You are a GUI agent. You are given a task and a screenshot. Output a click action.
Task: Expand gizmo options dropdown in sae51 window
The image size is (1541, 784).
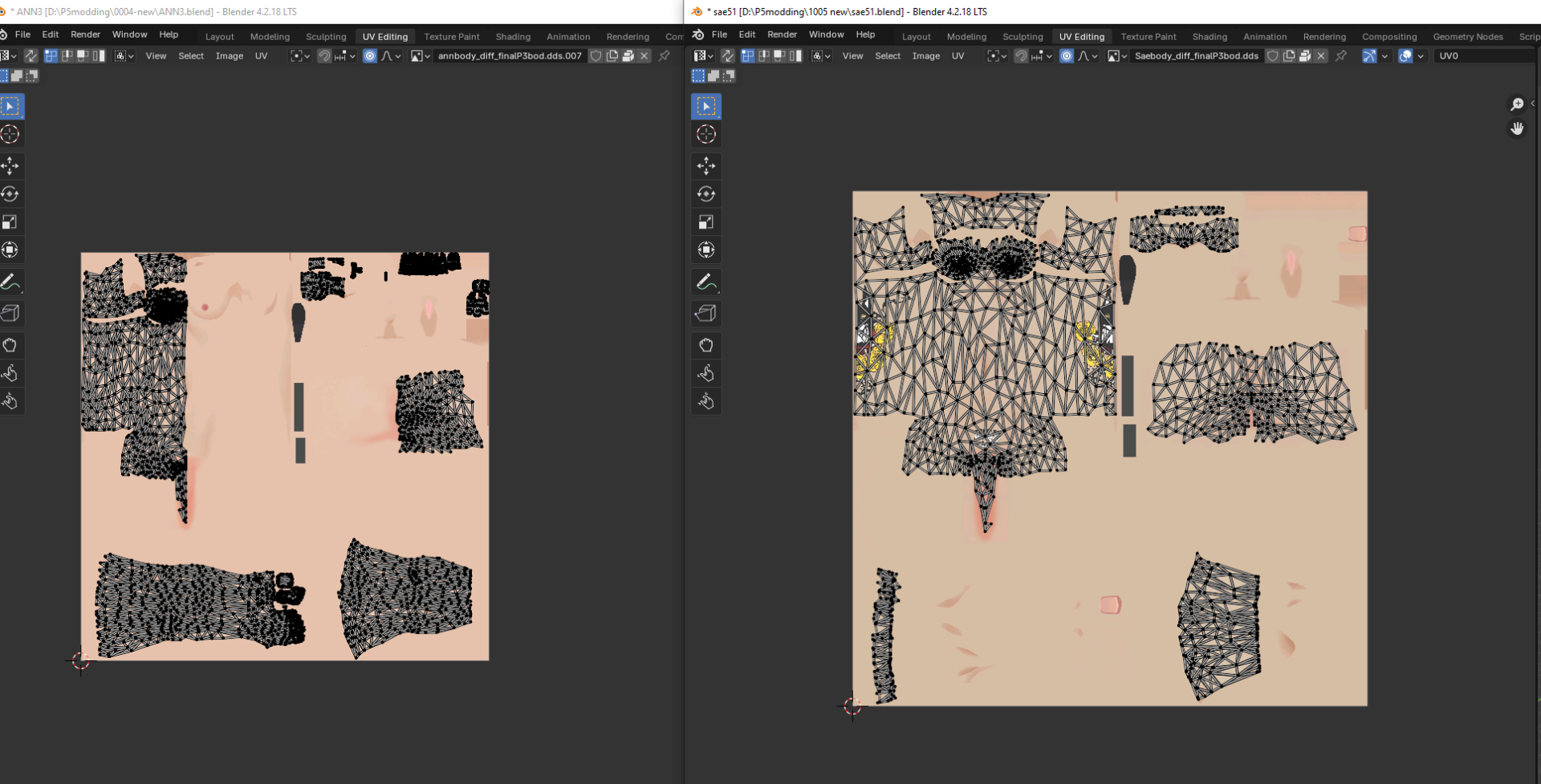[1384, 56]
